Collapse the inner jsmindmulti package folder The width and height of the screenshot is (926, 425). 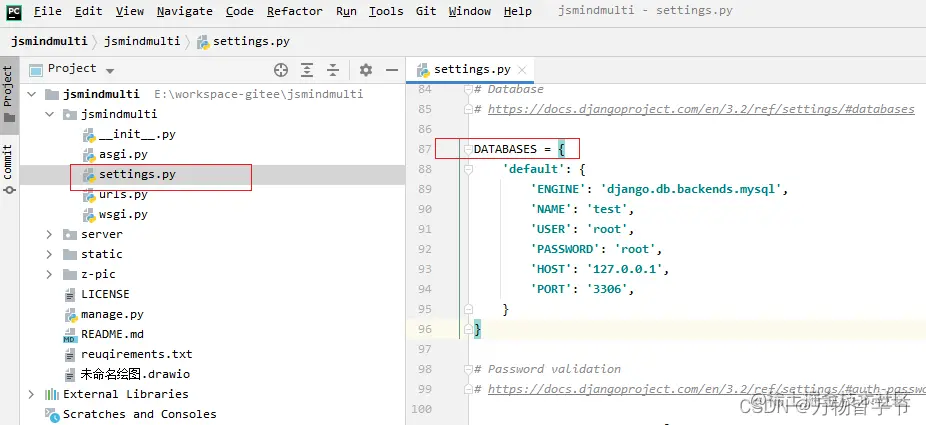(50, 115)
